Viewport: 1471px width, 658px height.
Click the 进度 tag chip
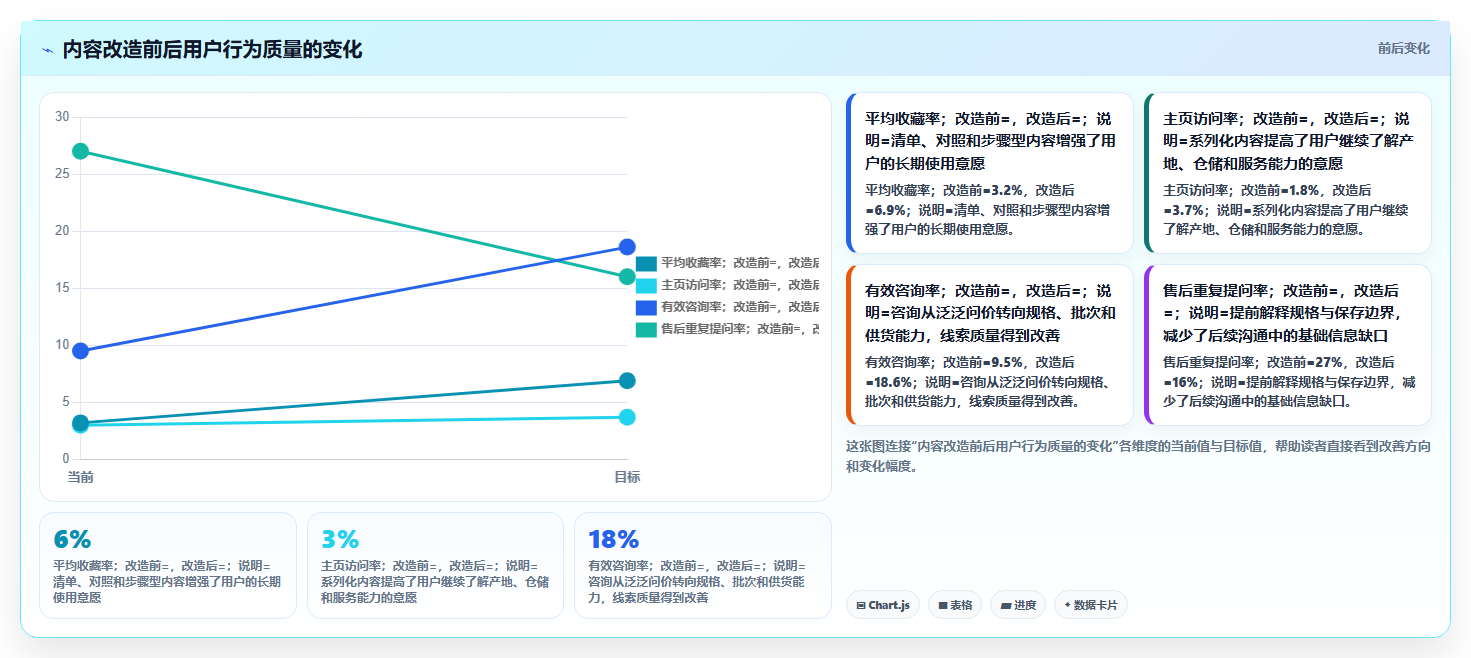(1018, 605)
